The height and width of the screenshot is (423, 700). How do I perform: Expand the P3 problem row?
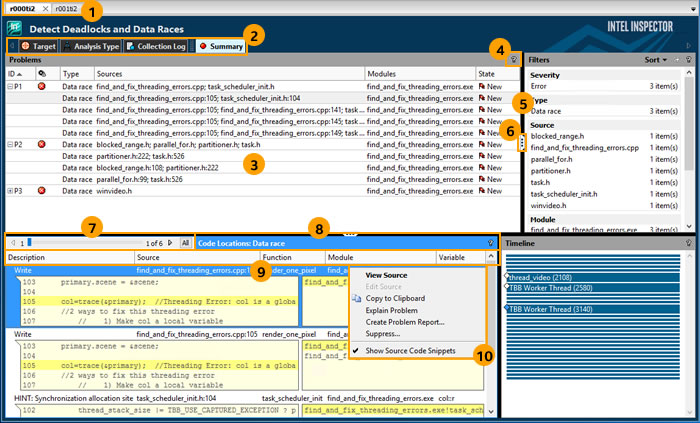(11, 190)
